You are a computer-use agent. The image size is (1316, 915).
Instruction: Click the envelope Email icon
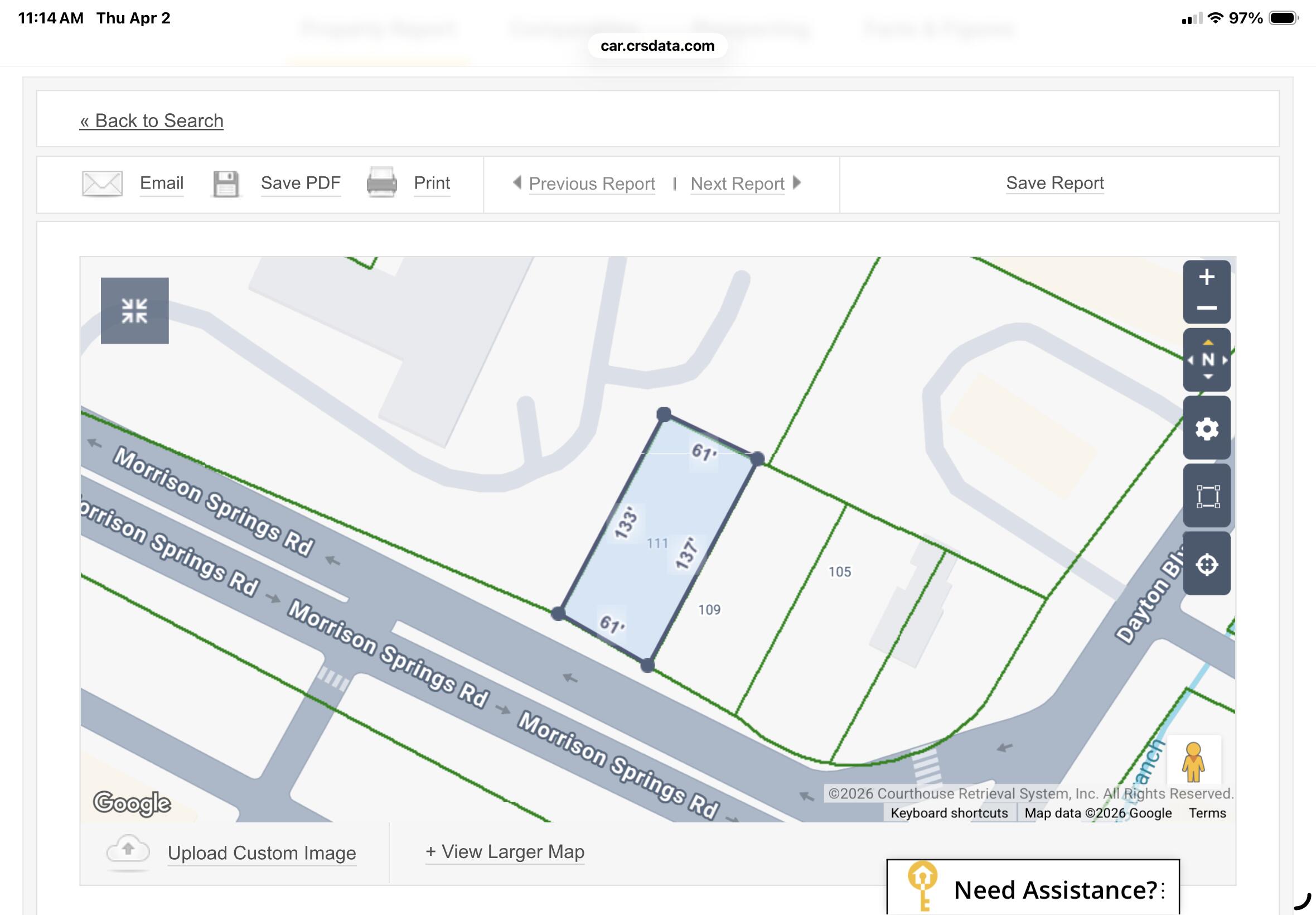[102, 184]
